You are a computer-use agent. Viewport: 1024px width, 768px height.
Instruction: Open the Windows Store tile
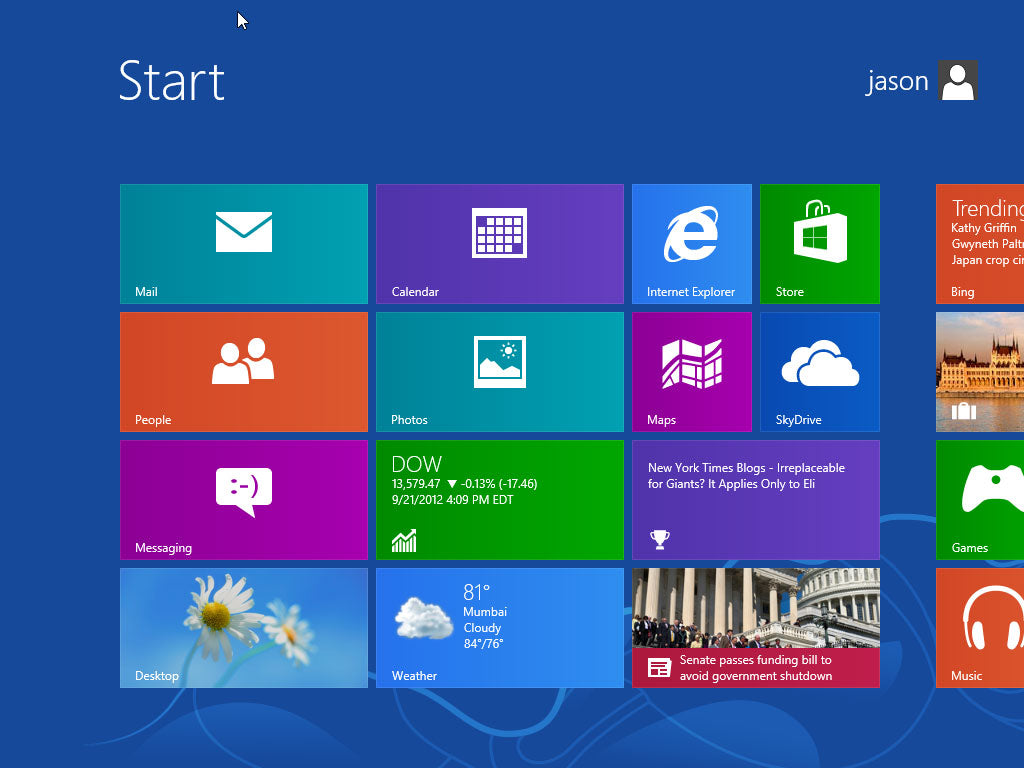coord(819,243)
